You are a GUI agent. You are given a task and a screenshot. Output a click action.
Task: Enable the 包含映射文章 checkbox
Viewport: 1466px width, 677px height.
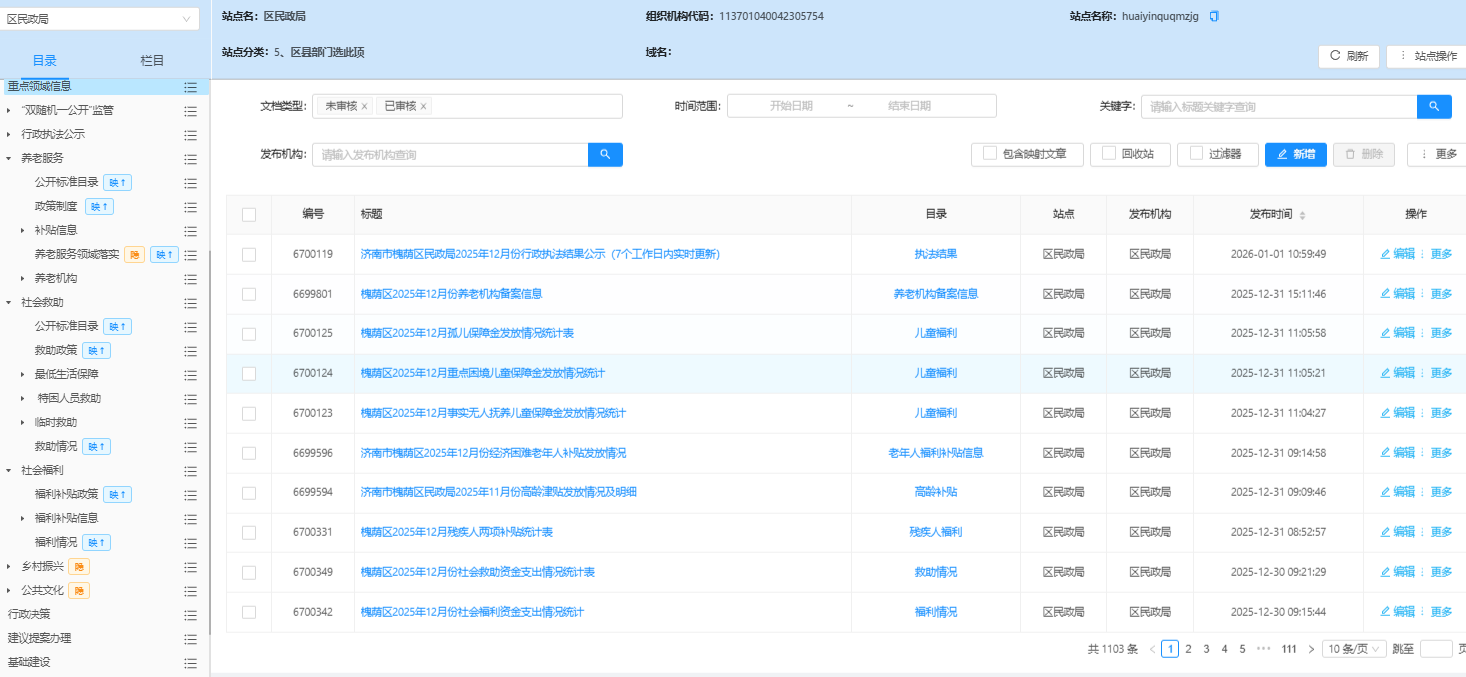click(x=990, y=154)
